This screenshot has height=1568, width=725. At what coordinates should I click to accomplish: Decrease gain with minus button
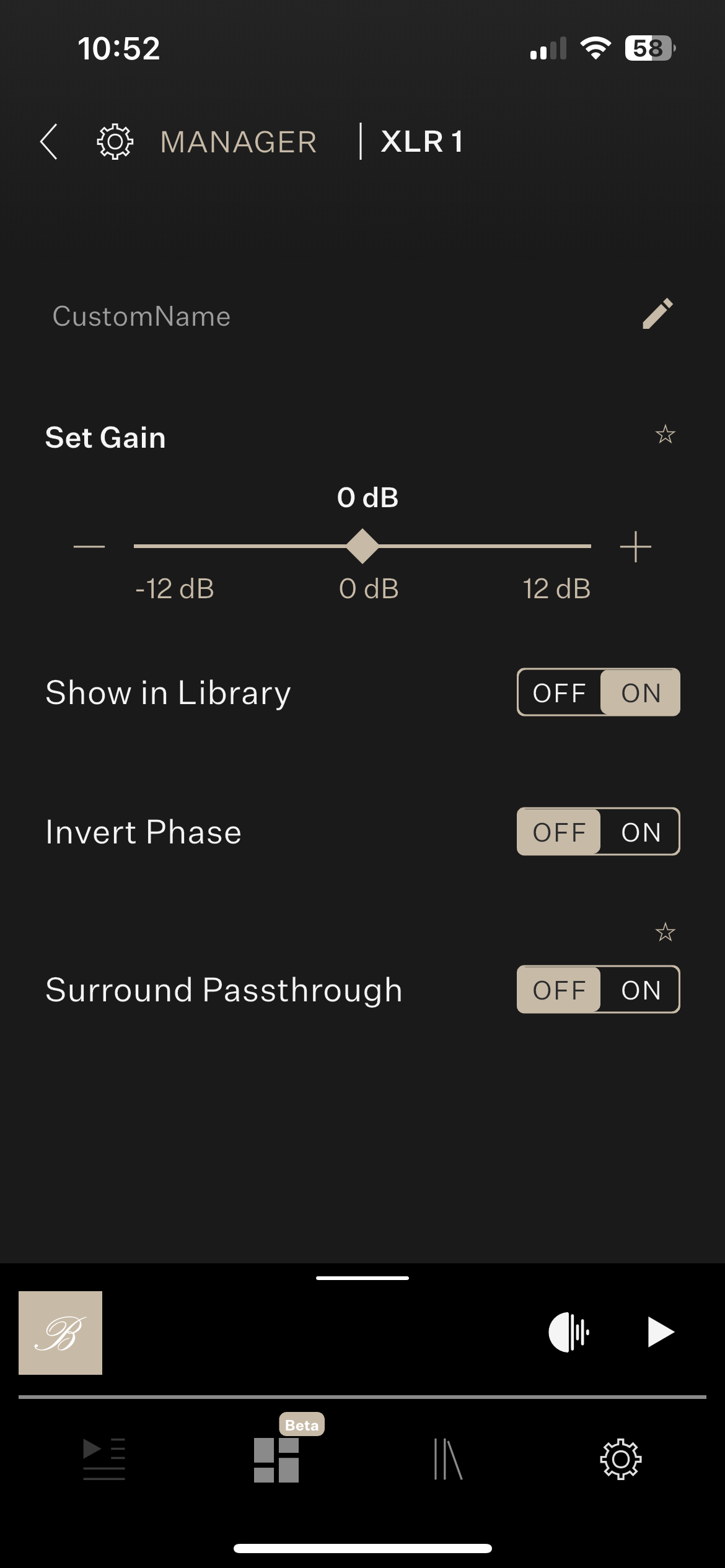point(89,547)
